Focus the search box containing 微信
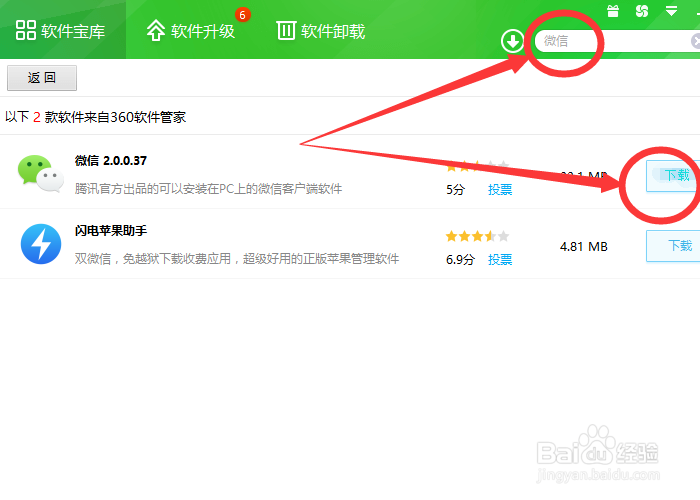Screen dimensions: 700x500 click(x=617, y=41)
